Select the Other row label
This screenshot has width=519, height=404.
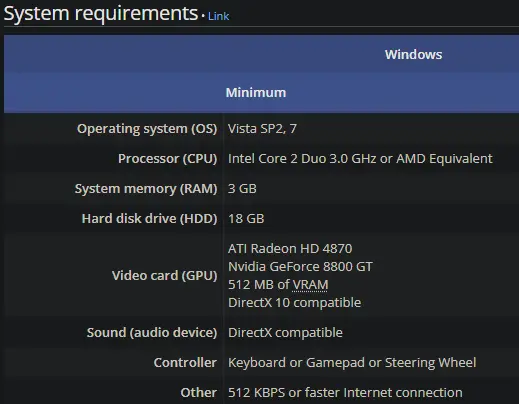(199, 393)
